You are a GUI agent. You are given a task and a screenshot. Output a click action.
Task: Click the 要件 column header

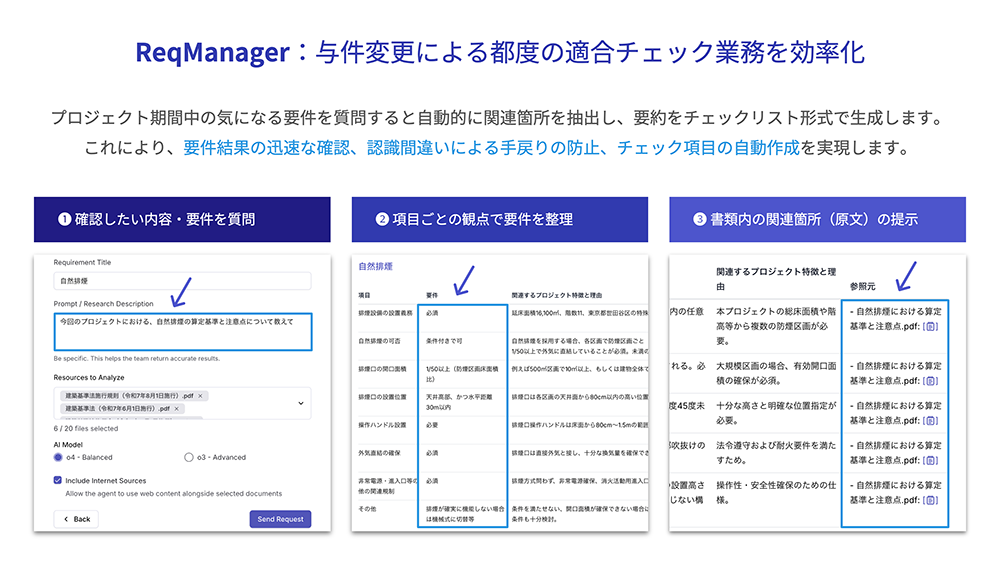(x=434, y=295)
